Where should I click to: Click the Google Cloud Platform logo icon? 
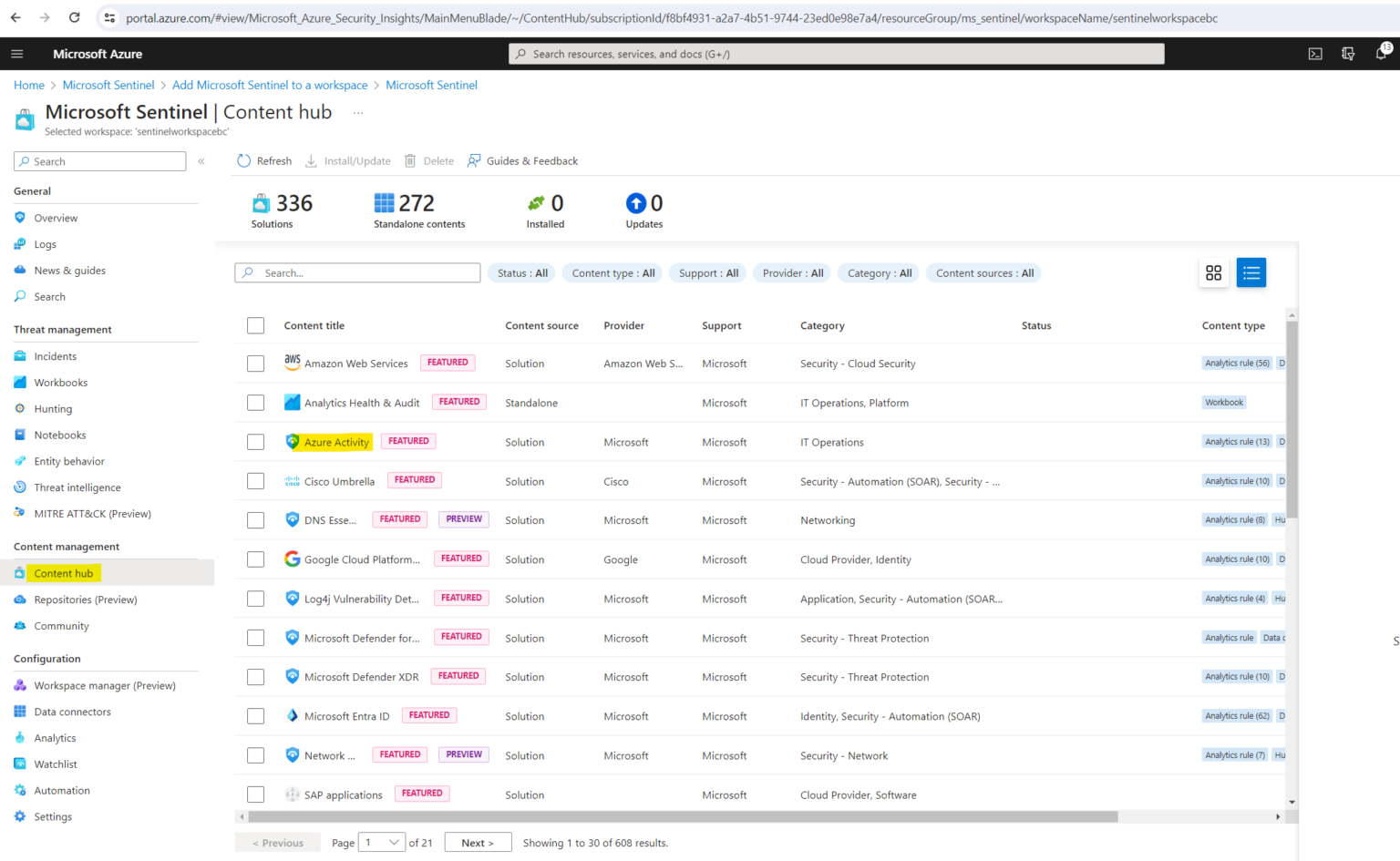point(293,559)
